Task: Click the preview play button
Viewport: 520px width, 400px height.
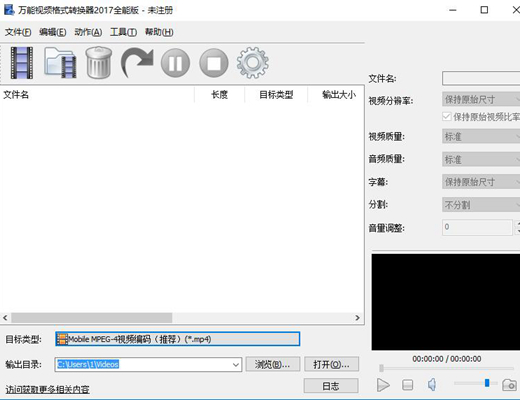Action: point(383,385)
